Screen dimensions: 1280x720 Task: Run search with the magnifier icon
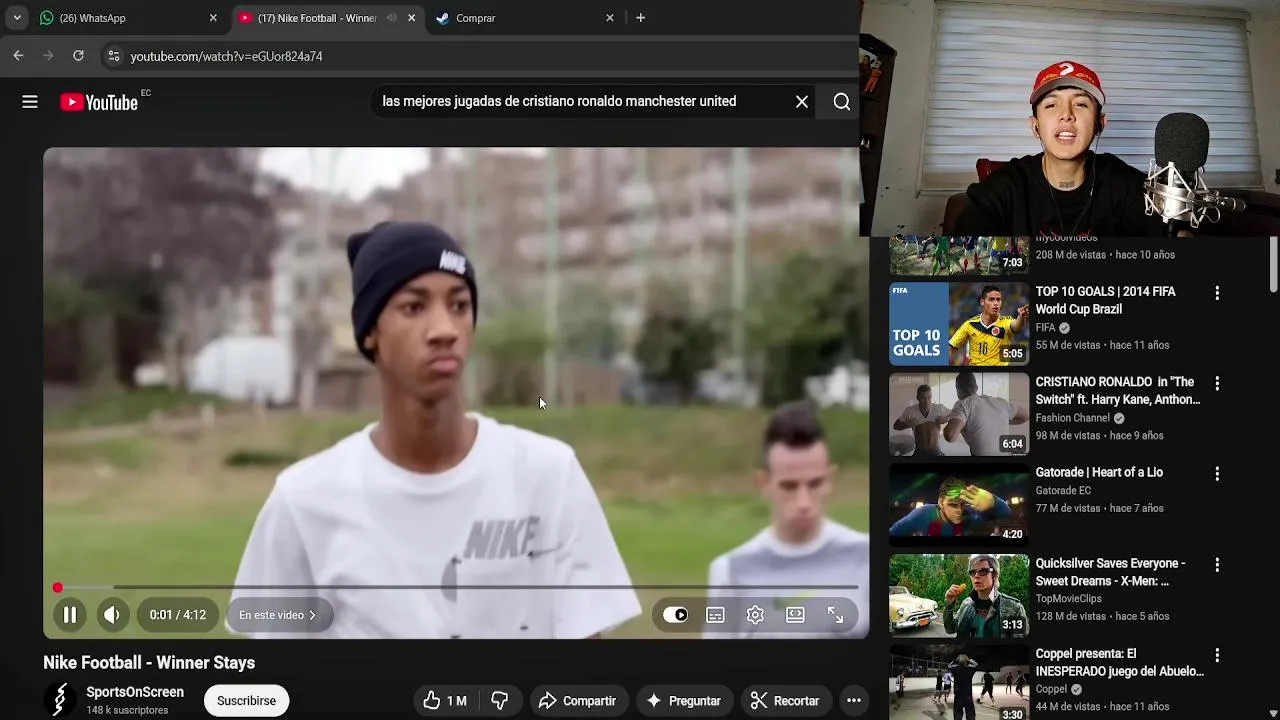(842, 102)
